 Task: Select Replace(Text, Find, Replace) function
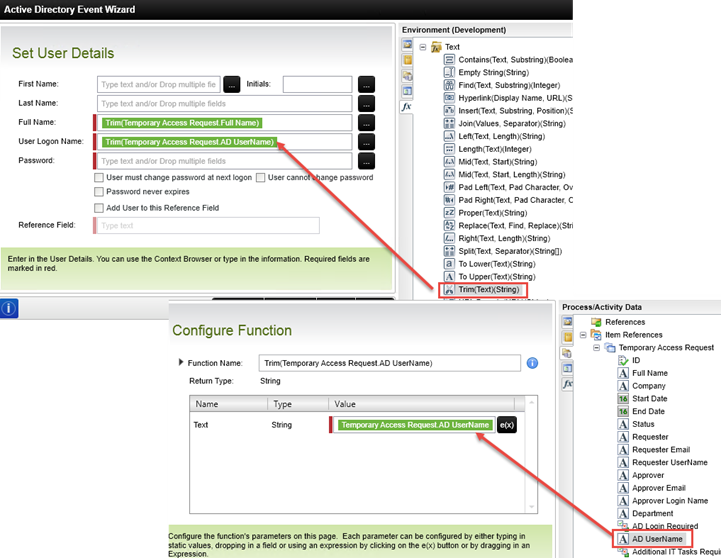[508, 226]
